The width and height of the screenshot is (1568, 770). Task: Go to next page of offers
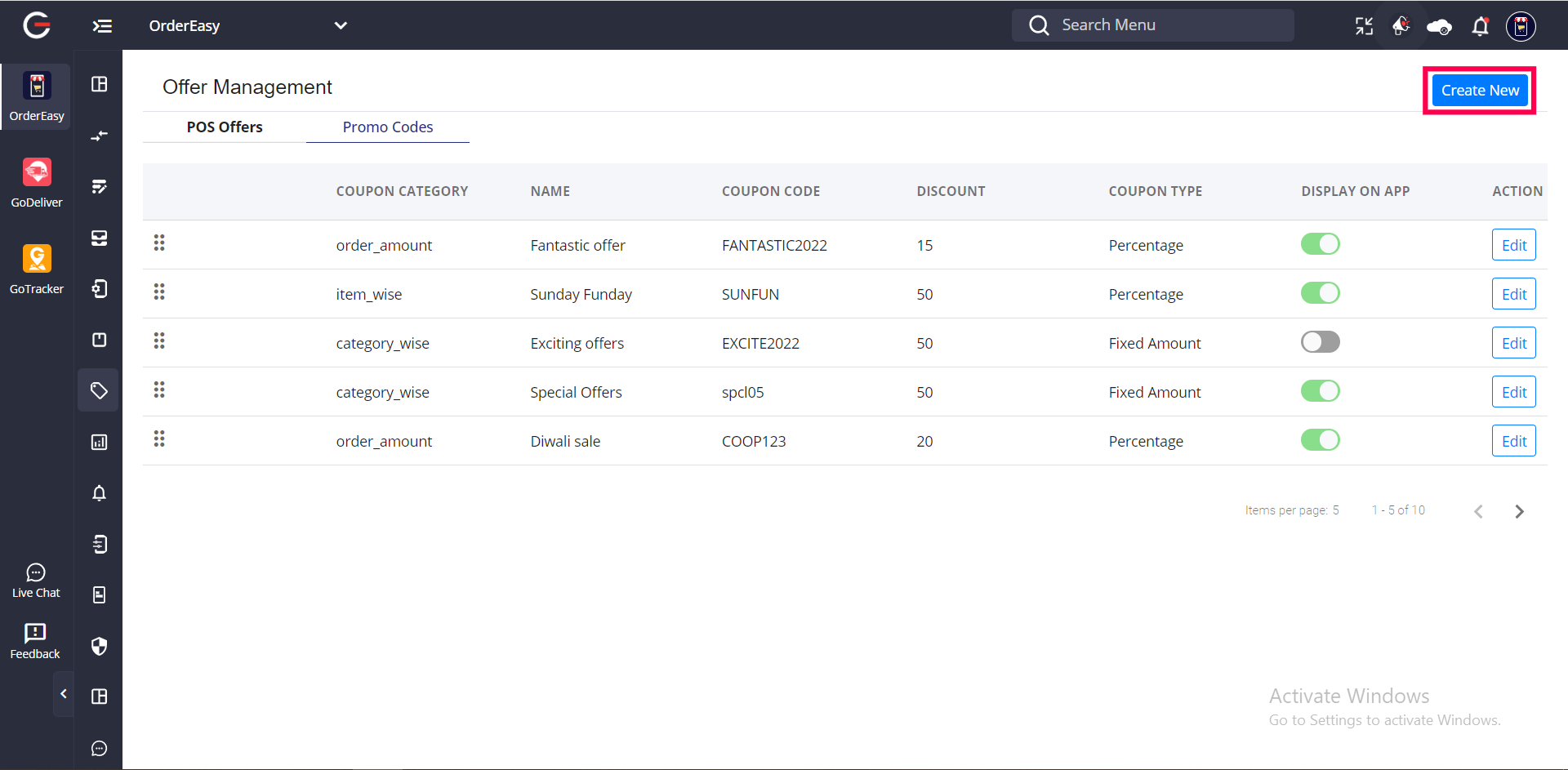(1519, 511)
